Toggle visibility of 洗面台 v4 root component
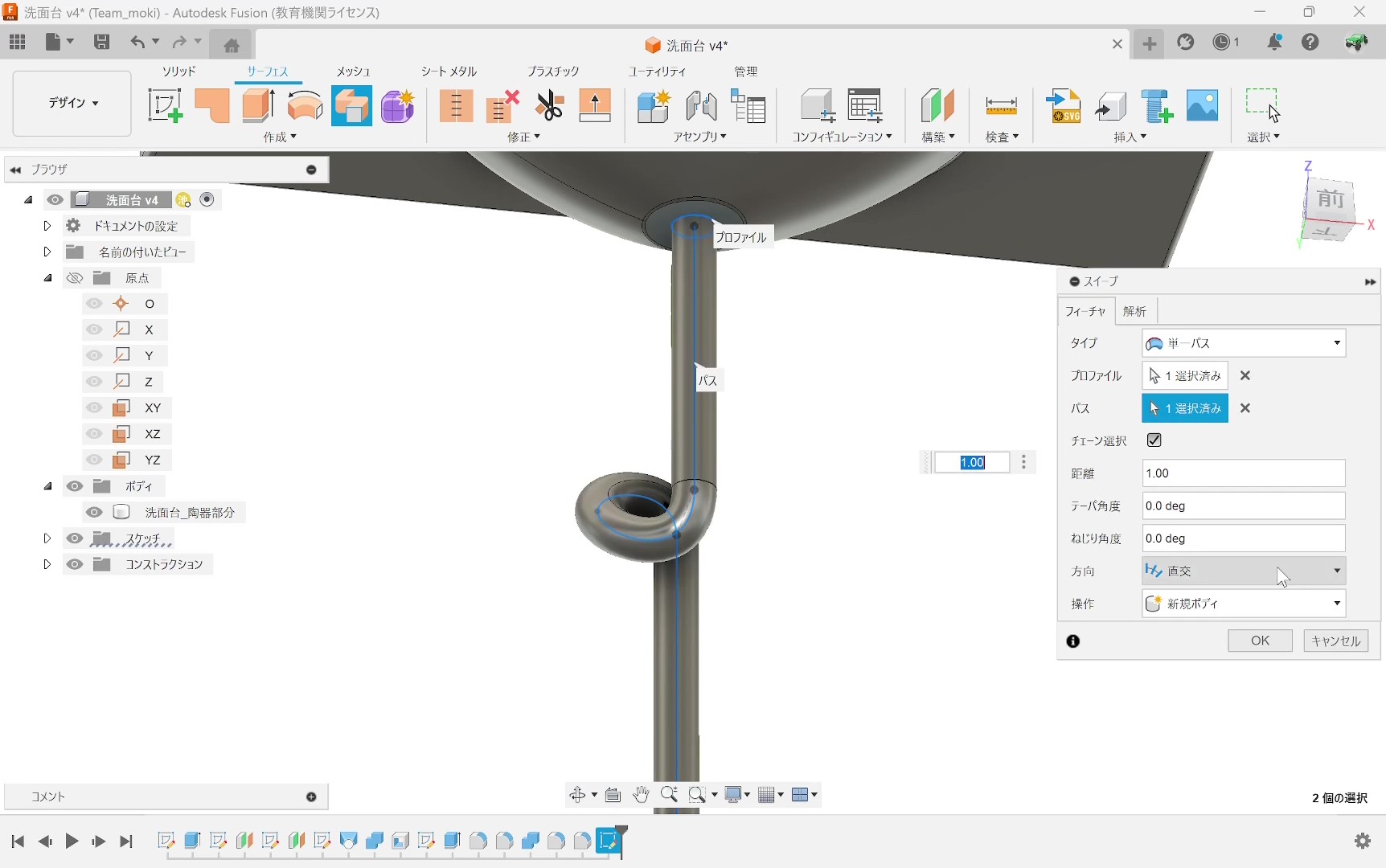 coord(55,200)
